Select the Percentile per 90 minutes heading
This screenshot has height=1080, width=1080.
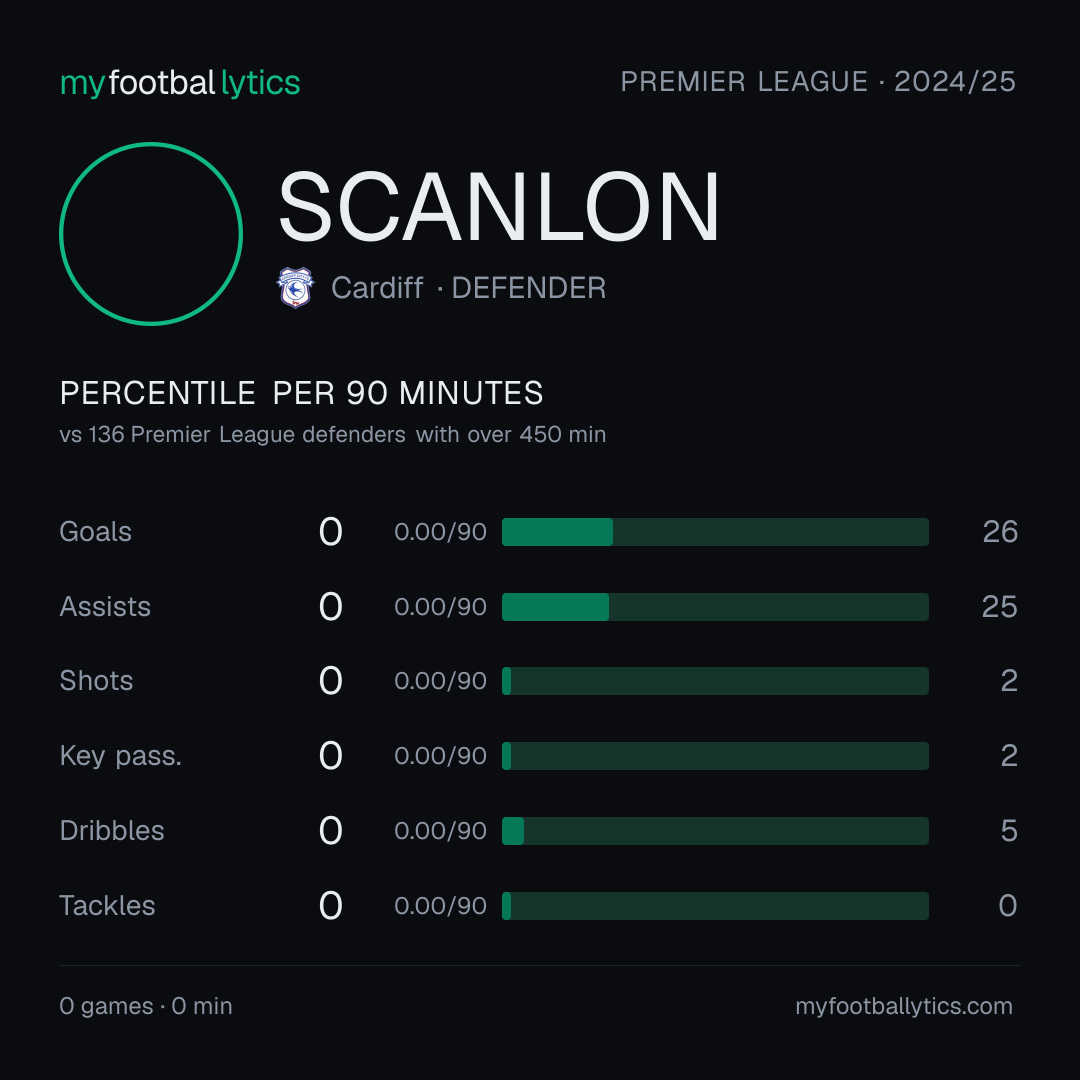pos(302,393)
